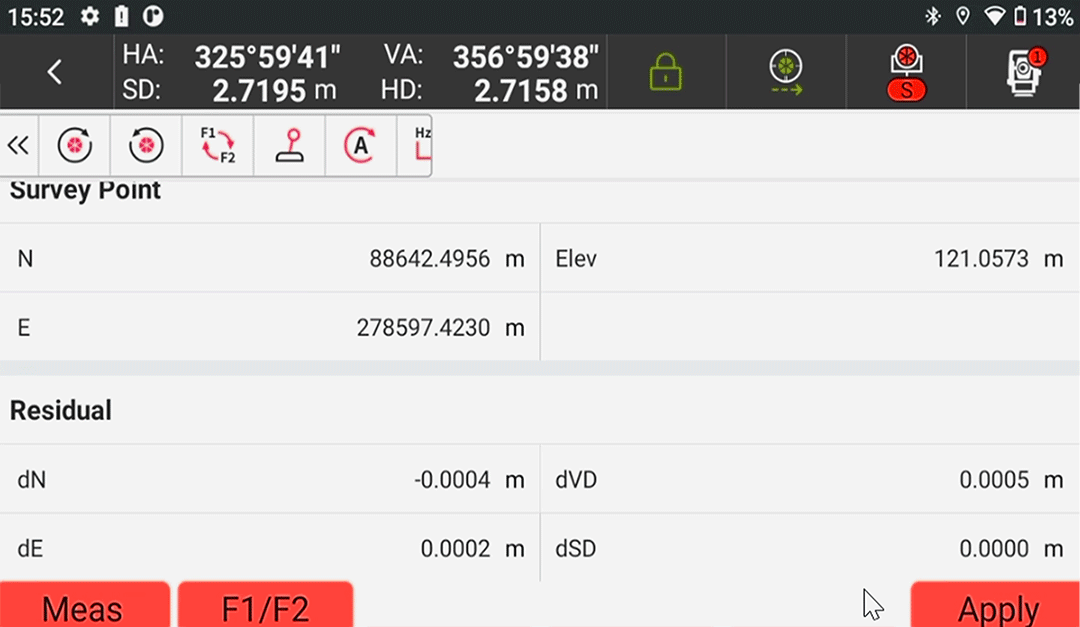The image size is (1080, 627).
Task: Collapse the toolbar with double chevron
Action: pos(18,146)
